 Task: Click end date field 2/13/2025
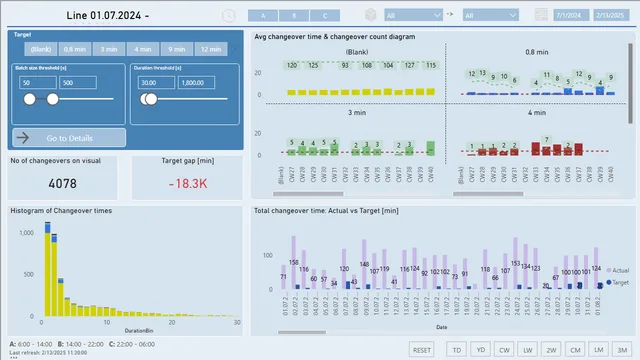611,16
